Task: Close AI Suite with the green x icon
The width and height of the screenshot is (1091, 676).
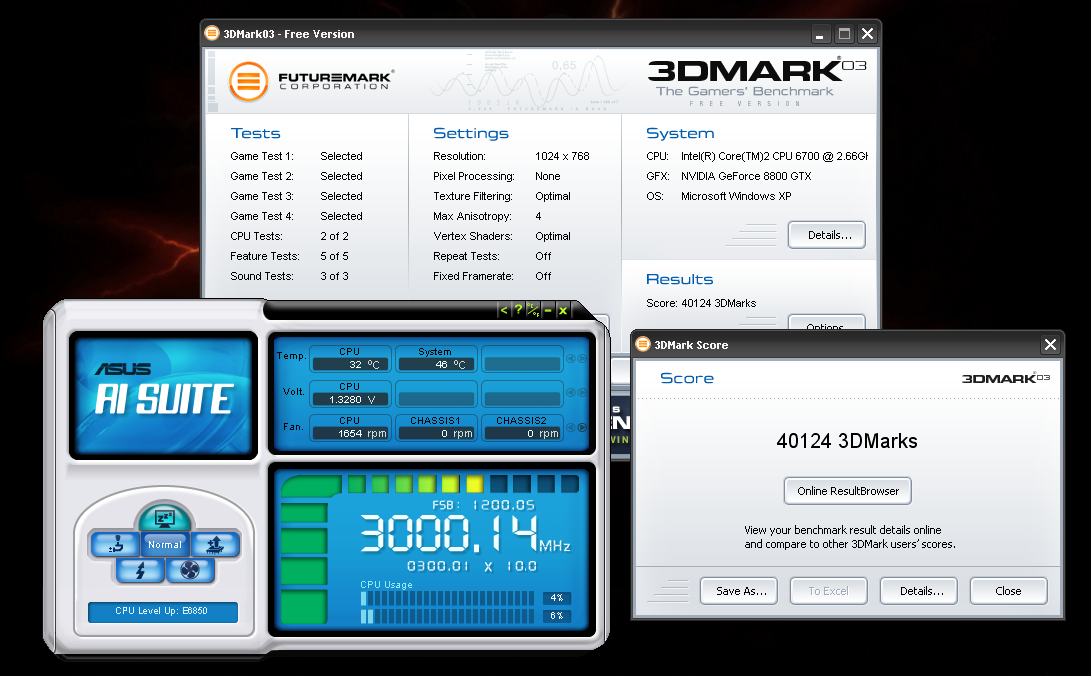Action: coord(563,310)
